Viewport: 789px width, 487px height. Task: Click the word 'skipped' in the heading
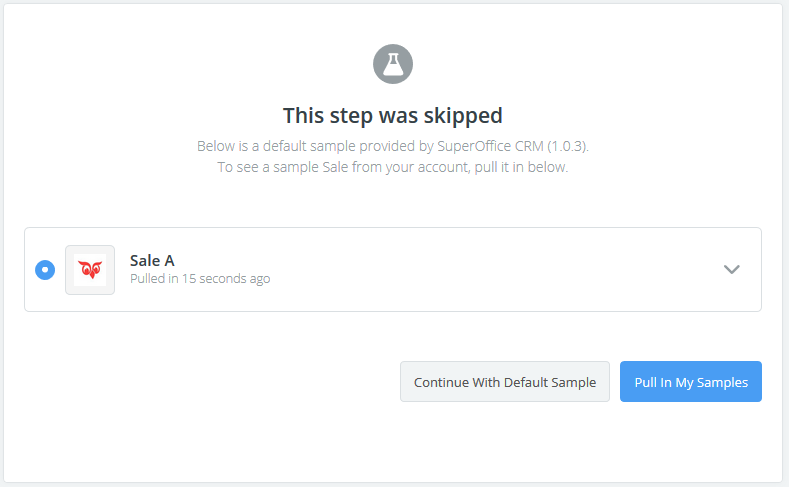[466, 115]
